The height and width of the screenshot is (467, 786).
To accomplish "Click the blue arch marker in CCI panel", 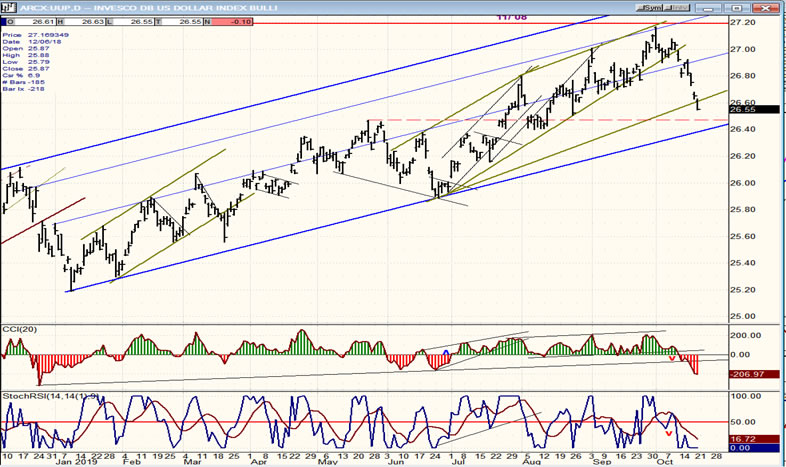I will coord(446,352).
